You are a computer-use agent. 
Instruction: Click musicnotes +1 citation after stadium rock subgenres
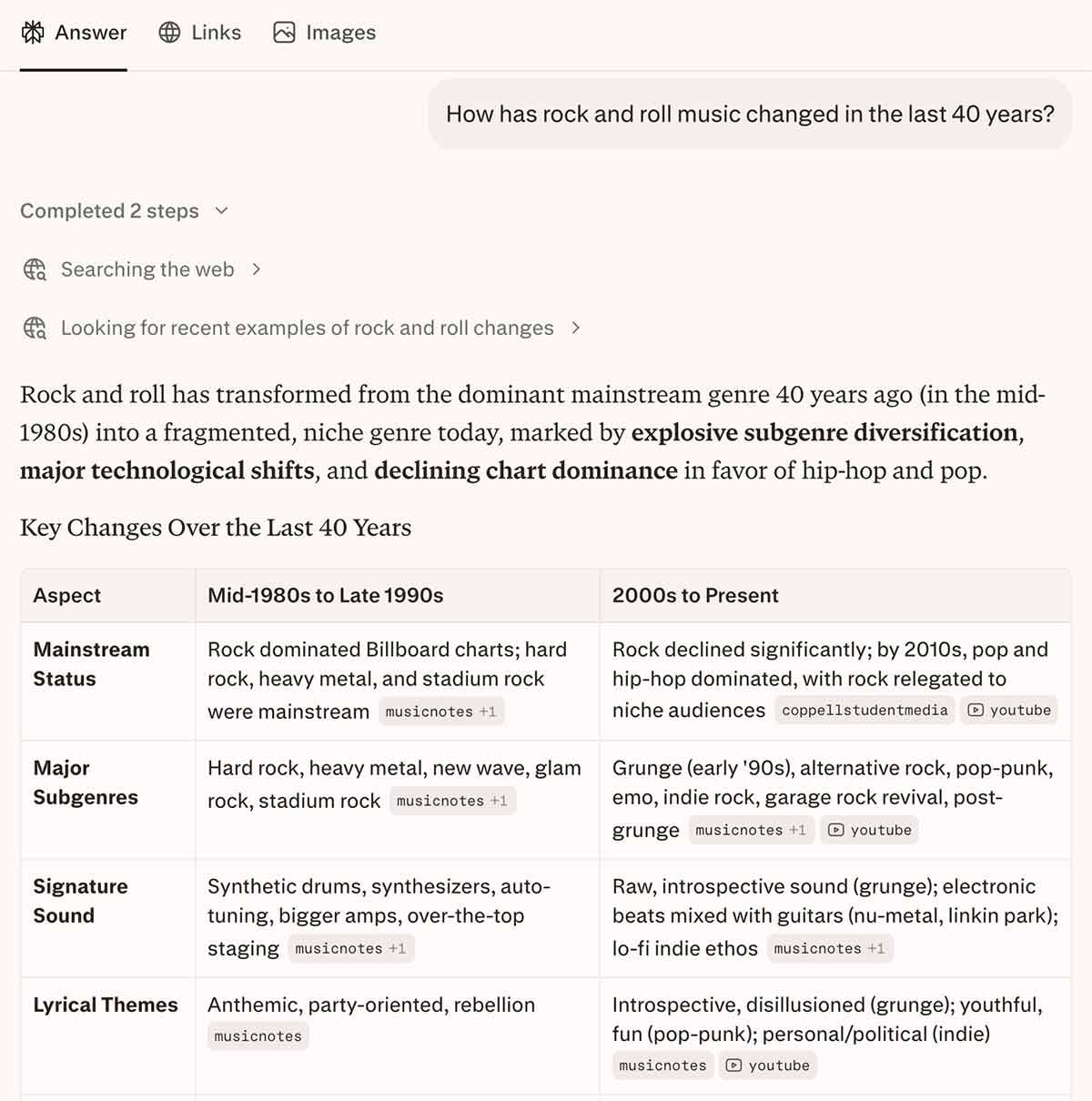452,801
